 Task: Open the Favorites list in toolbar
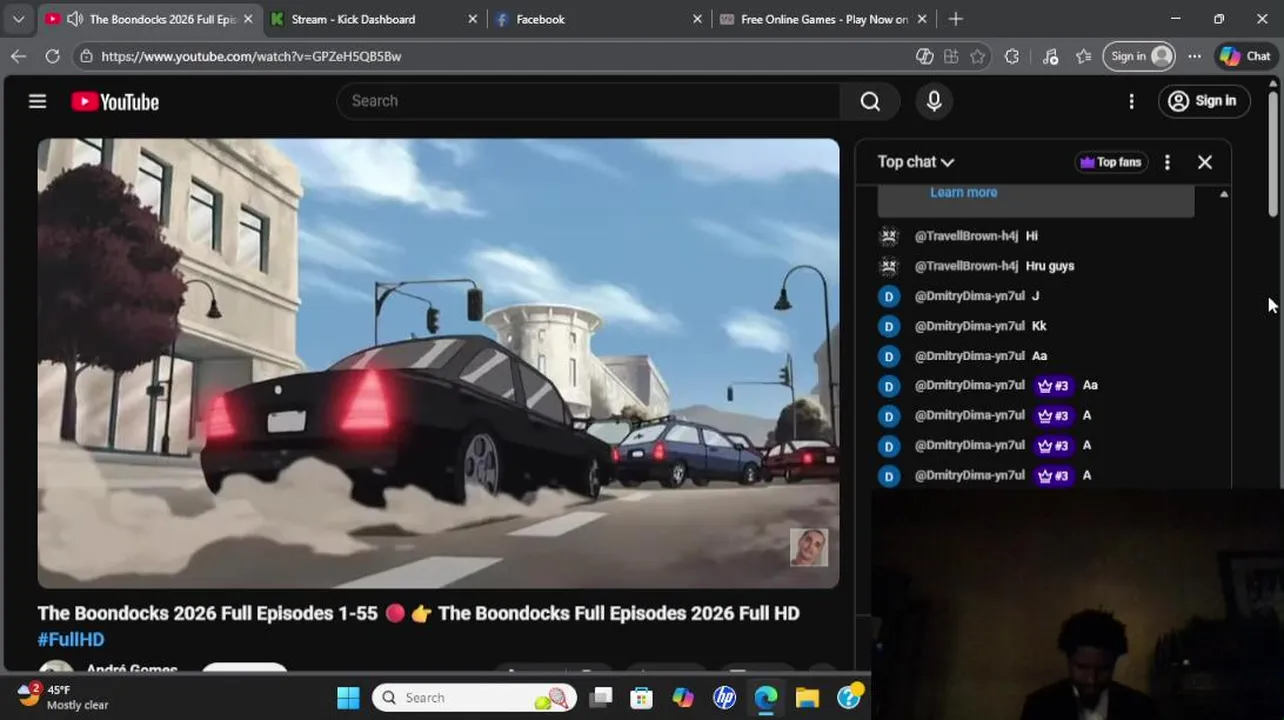click(1083, 56)
